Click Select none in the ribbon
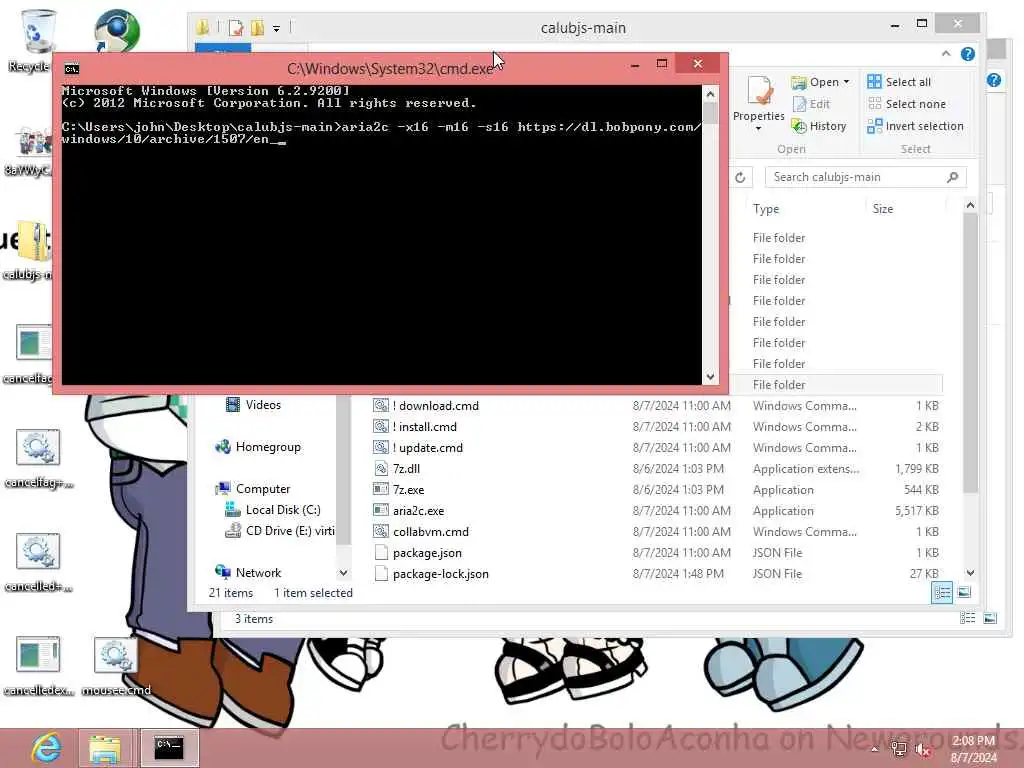The image size is (1024, 768). point(906,104)
